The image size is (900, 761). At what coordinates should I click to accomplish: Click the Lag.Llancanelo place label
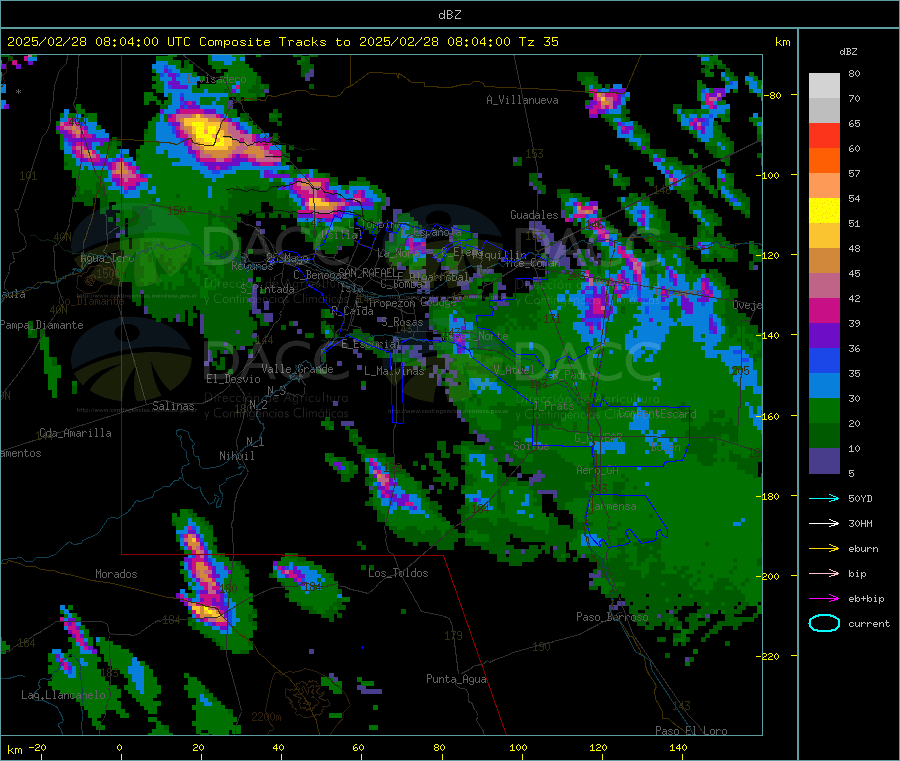pos(64,695)
